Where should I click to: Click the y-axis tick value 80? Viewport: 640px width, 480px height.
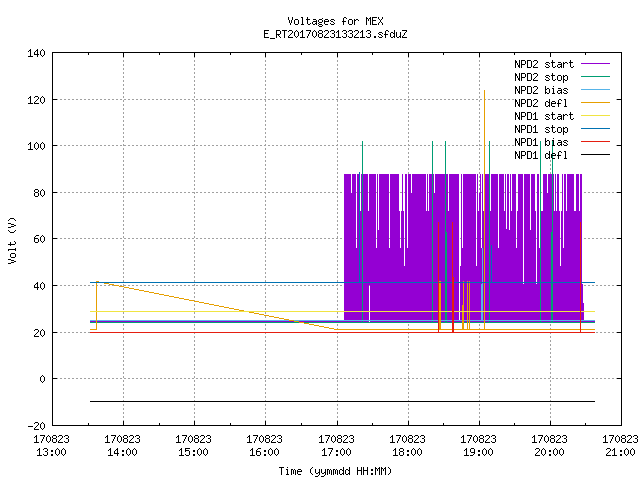click(x=39, y=193)
